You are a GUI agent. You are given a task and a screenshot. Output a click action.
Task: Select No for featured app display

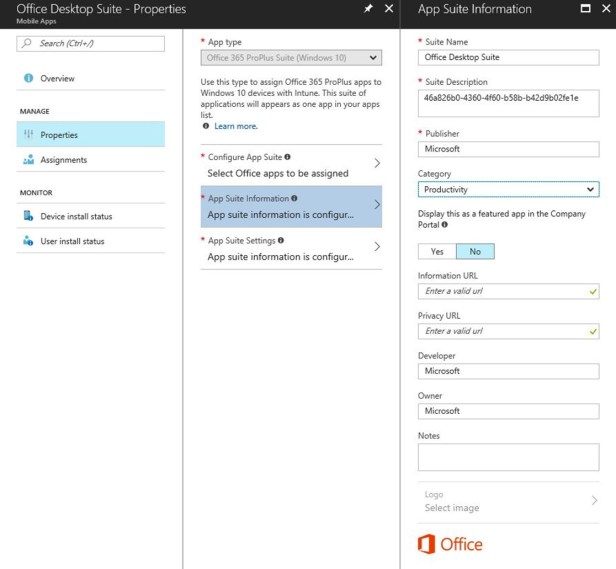pyautogui.click(x=474, y=251)
